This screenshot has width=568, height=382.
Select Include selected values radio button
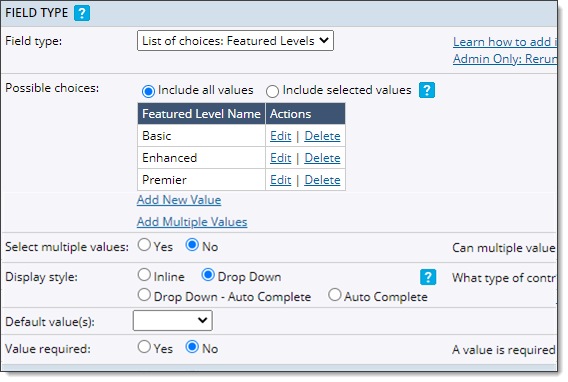pos(272,91)
